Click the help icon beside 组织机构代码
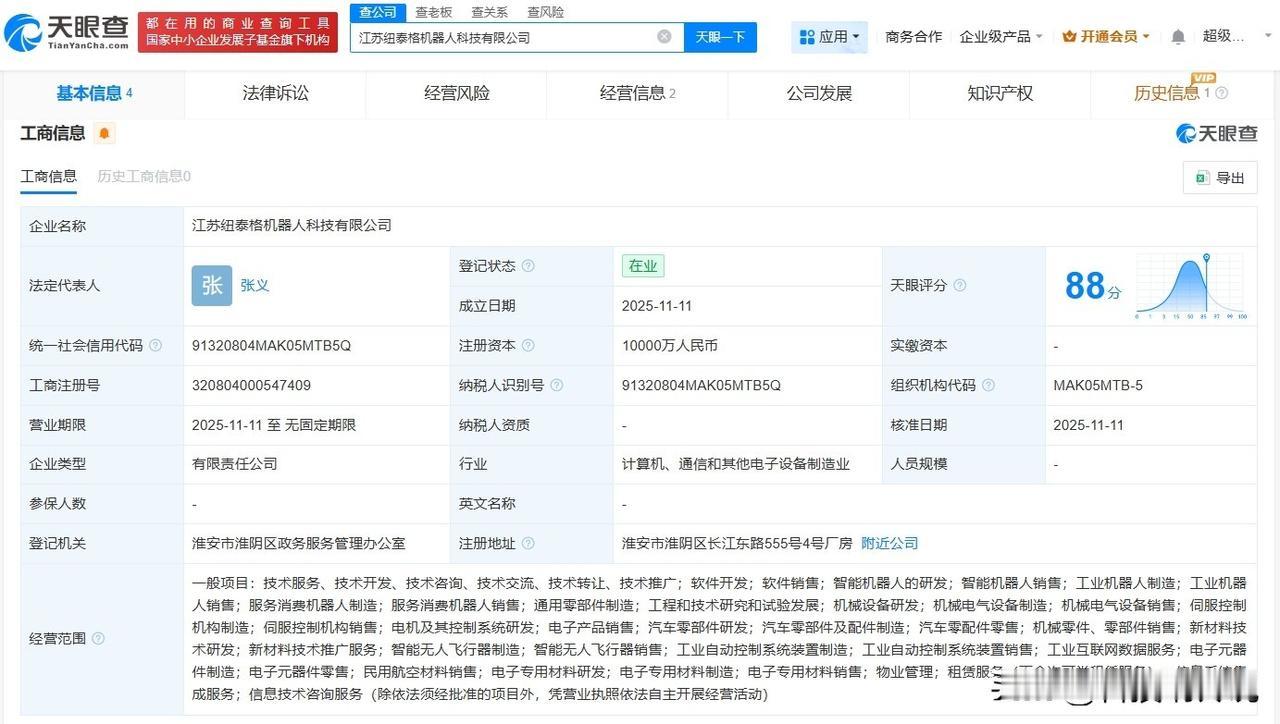 [988, 385]
